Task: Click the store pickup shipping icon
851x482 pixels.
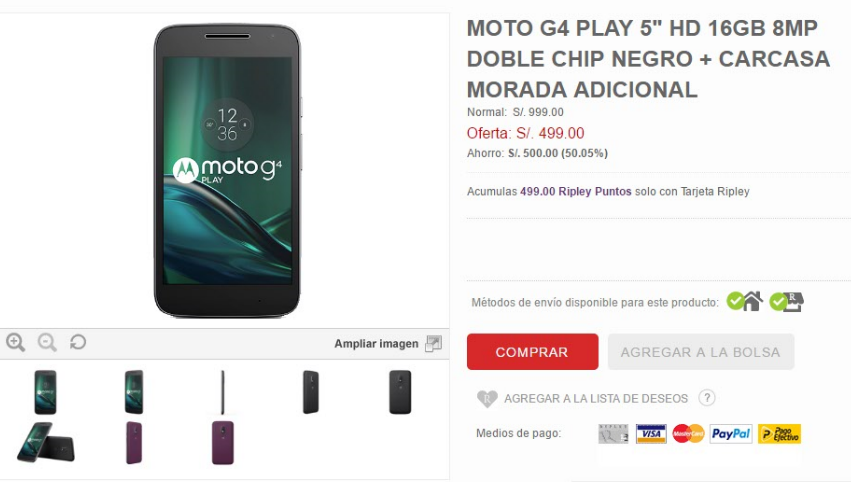Action: [x=786, y=302]
